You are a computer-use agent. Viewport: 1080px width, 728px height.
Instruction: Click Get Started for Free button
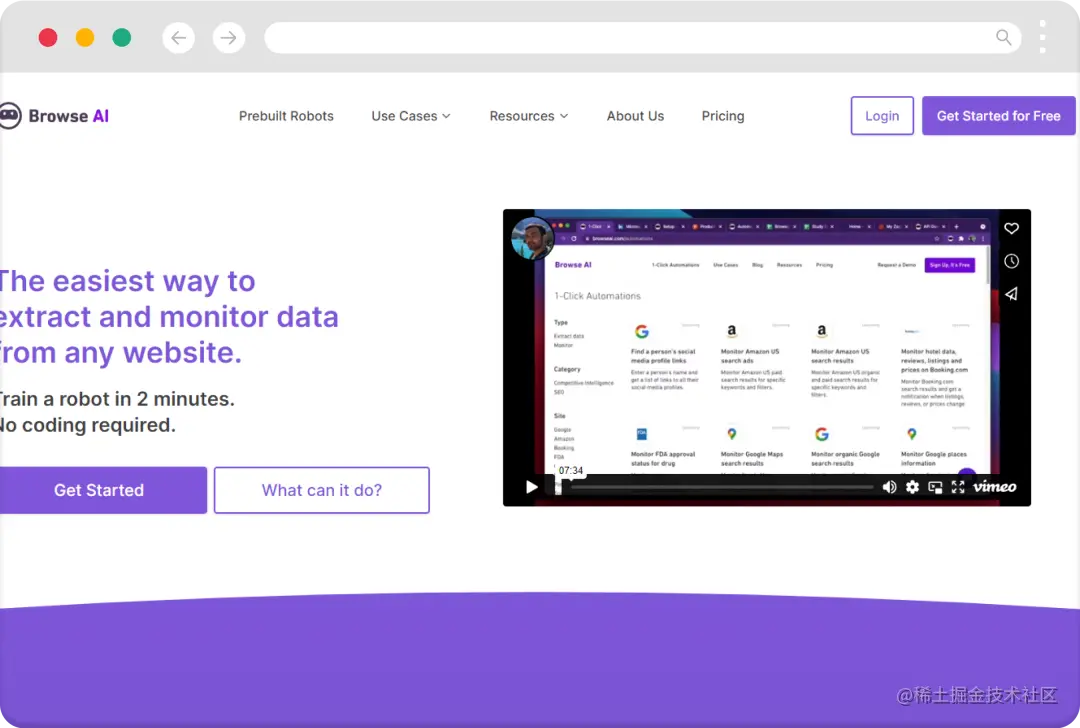click(x=999, y=116)
